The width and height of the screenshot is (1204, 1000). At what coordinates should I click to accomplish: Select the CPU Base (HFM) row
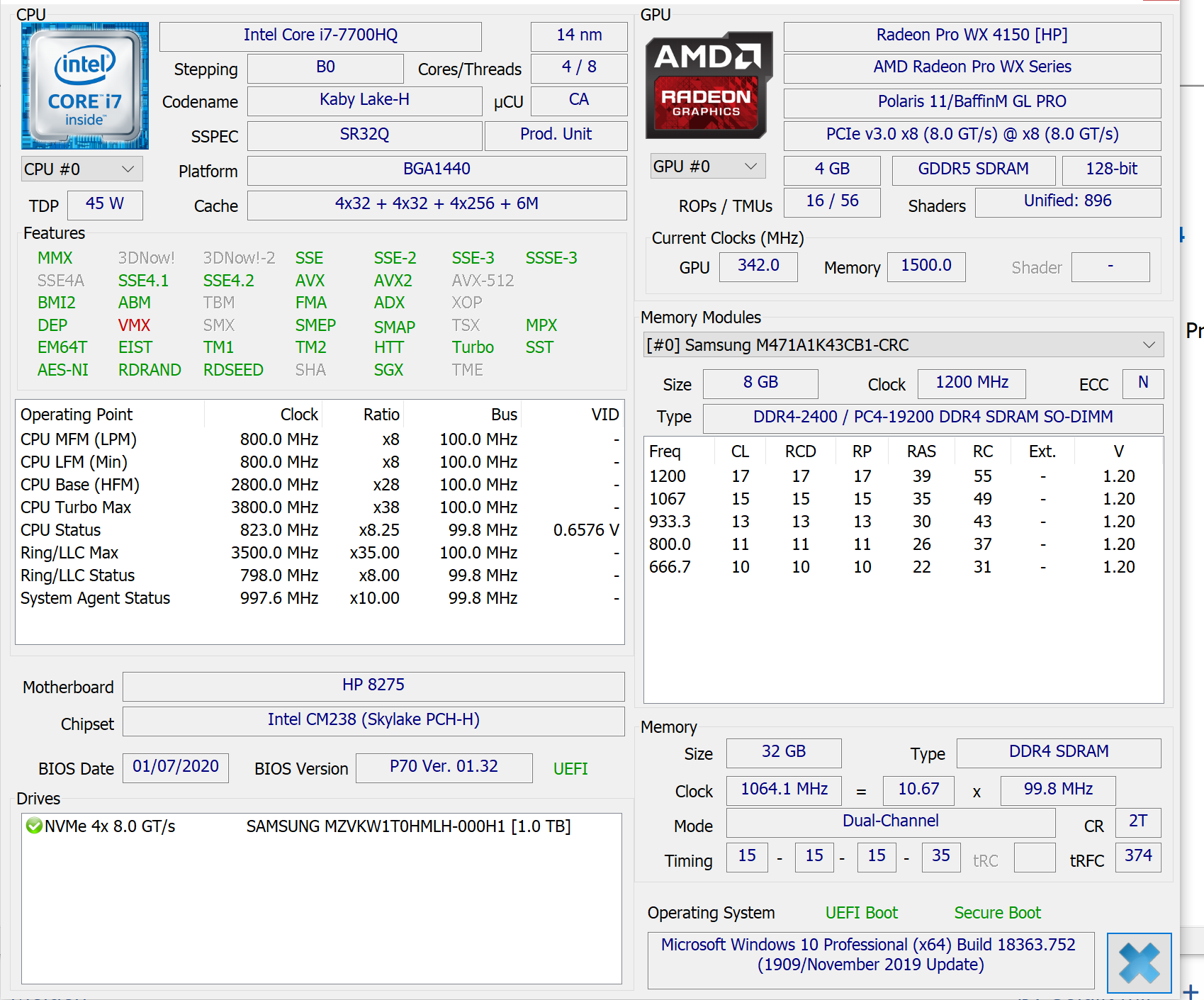point(320,485)
